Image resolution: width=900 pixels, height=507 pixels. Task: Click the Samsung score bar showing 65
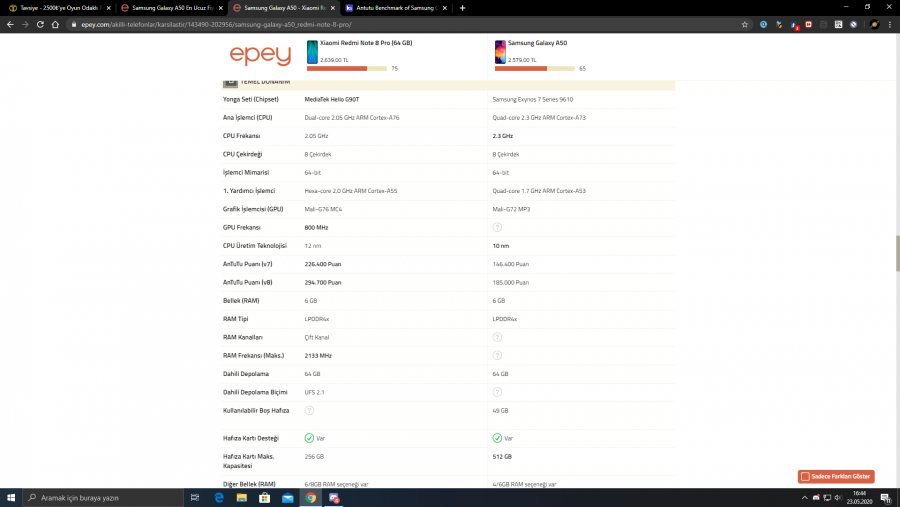534,68
